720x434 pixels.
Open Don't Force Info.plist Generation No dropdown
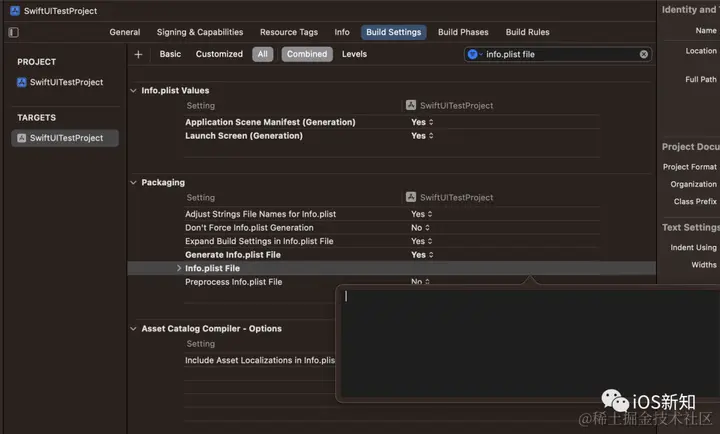coord(420,228)
